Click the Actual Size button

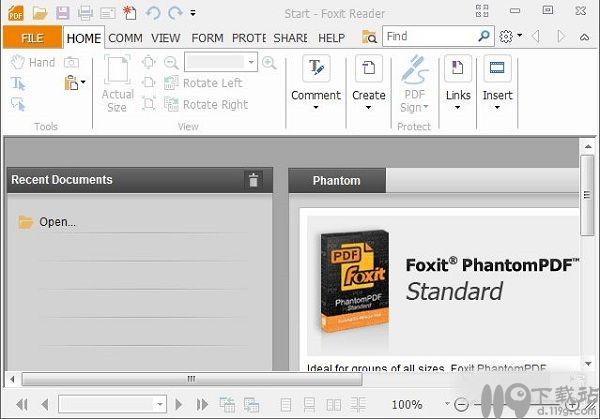point(117,84)
